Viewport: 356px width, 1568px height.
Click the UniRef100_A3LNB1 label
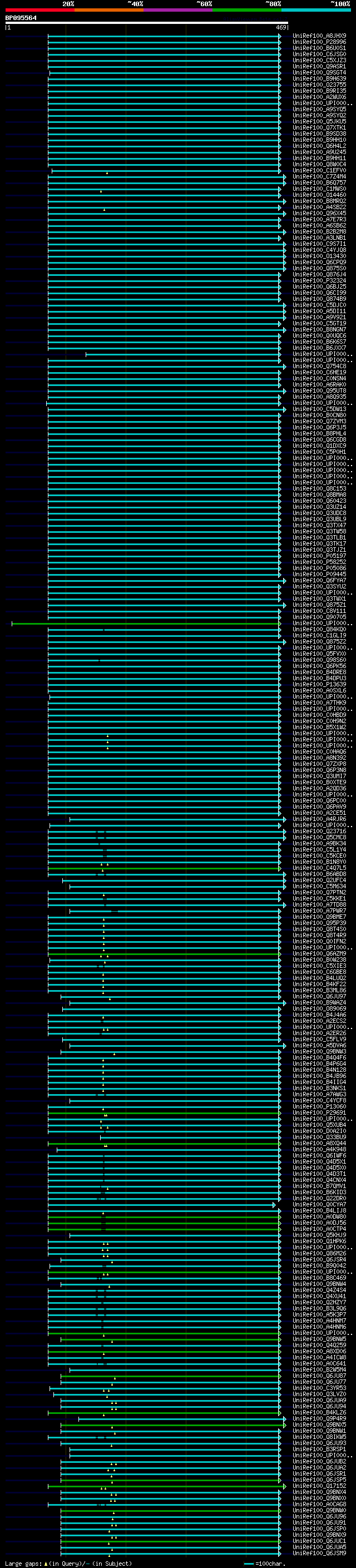[319, 238]
